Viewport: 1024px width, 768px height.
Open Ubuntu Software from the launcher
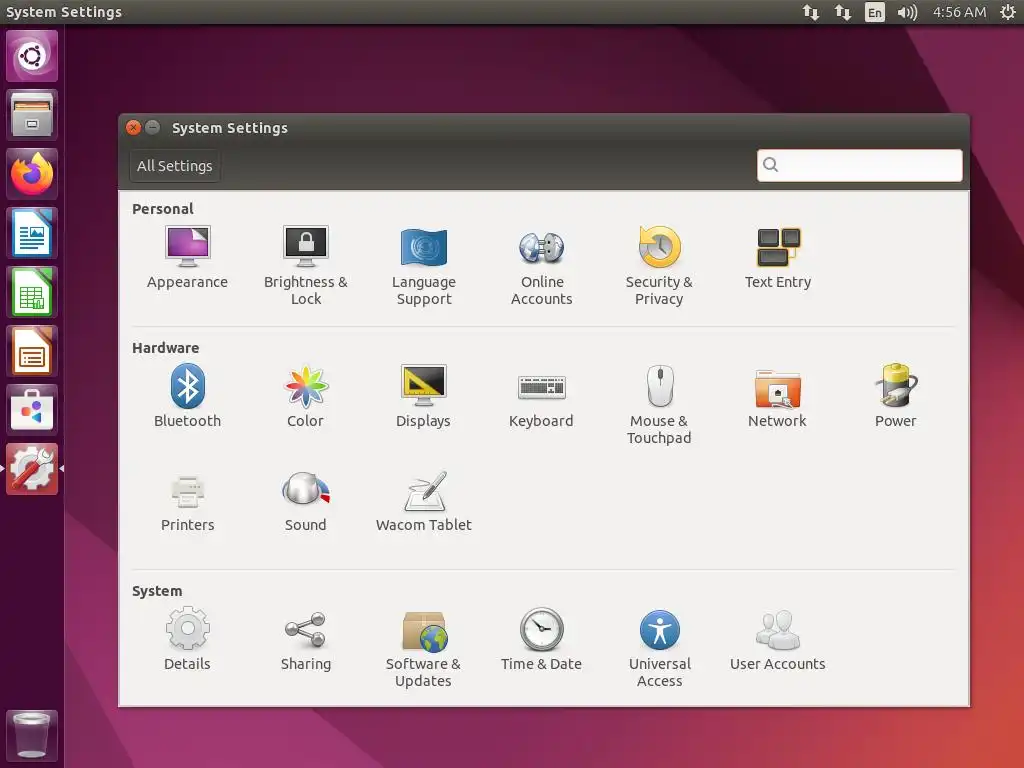click(32, 410)
